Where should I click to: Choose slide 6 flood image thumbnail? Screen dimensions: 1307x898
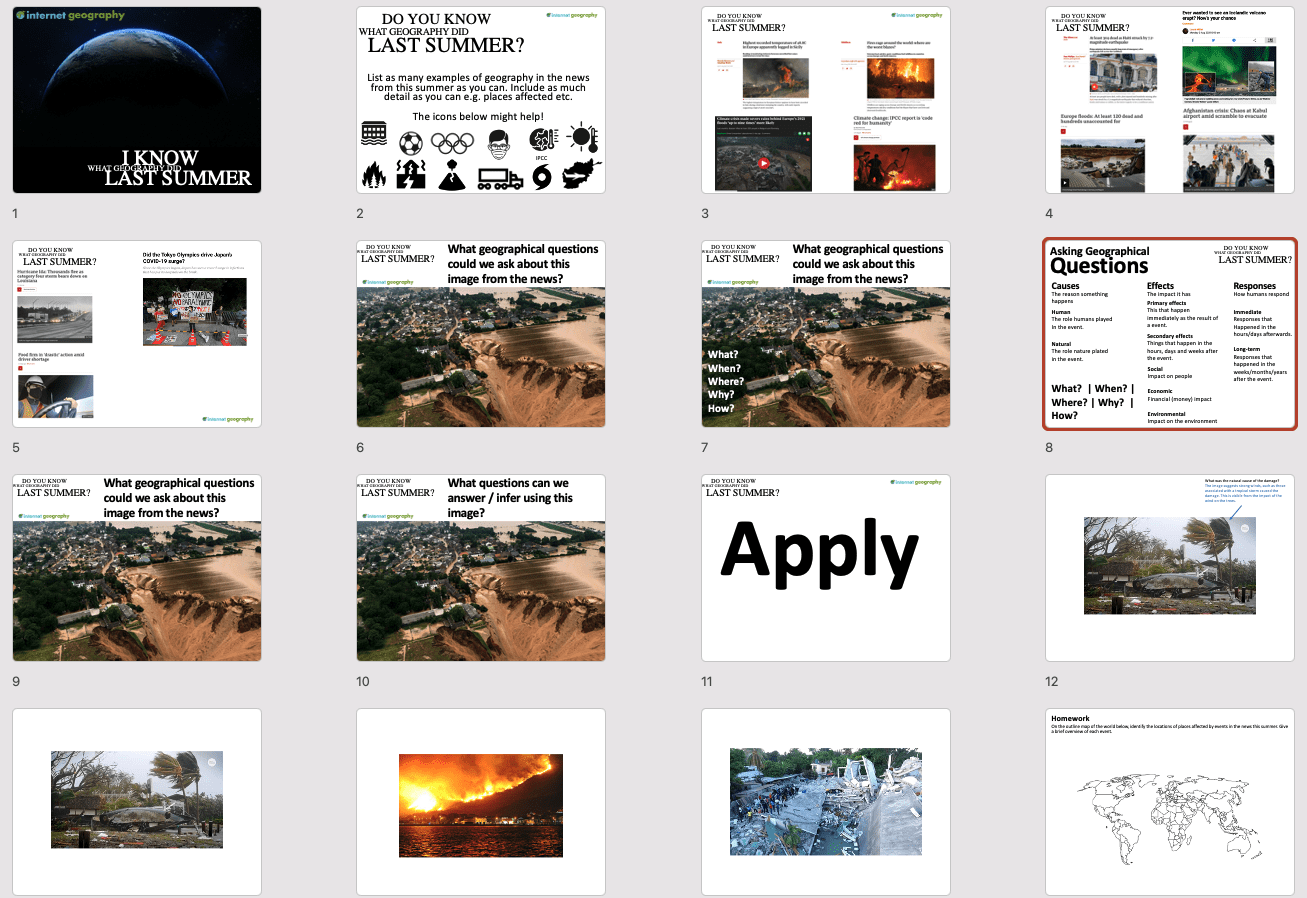click(x=481, y=334)
